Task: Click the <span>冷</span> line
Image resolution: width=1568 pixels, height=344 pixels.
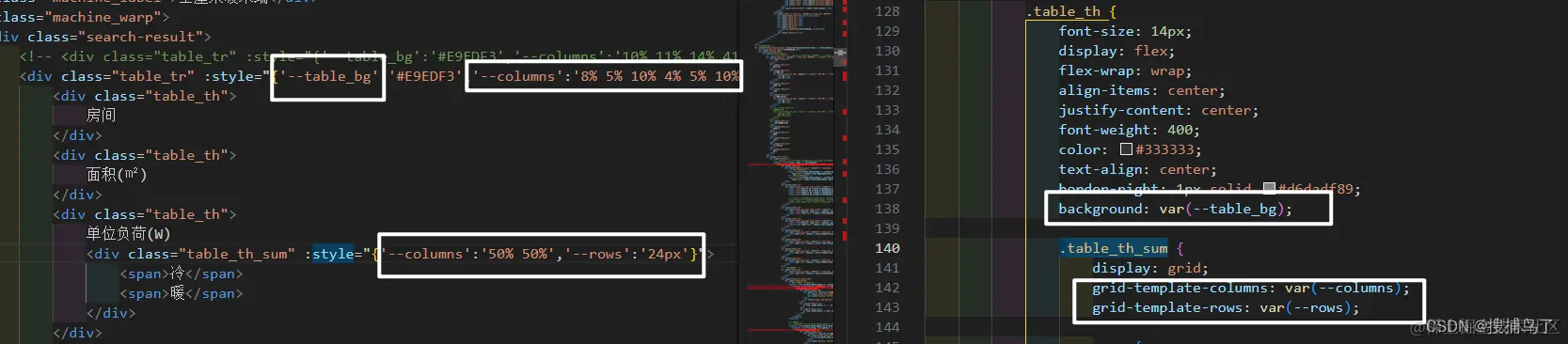Action: point(182,274)
